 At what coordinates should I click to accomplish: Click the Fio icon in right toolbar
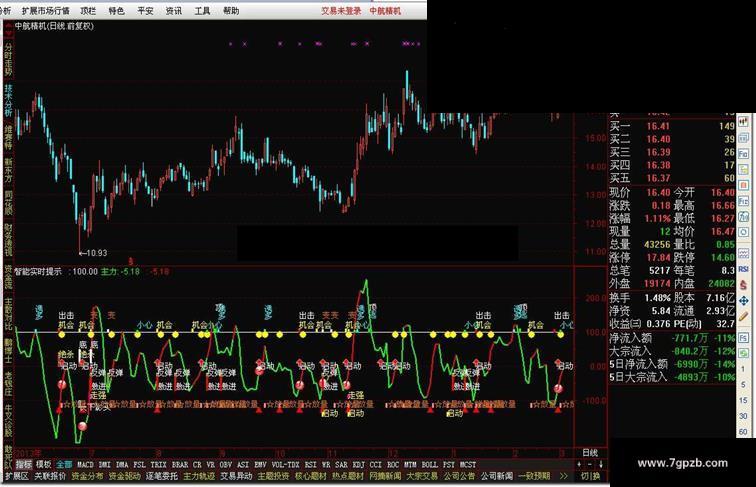[x=743, y=154]
